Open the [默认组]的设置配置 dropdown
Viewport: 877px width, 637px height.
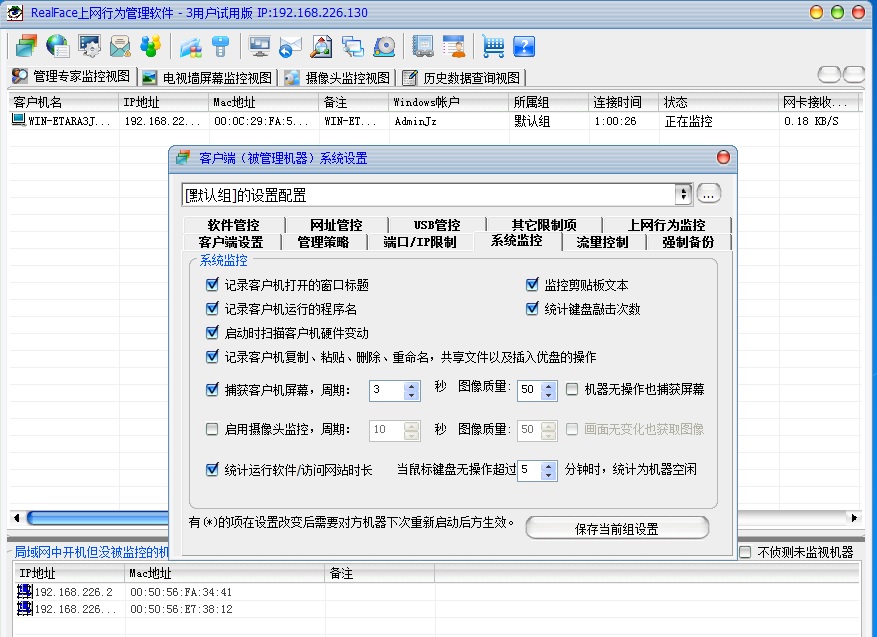click(x=683, y=195)
